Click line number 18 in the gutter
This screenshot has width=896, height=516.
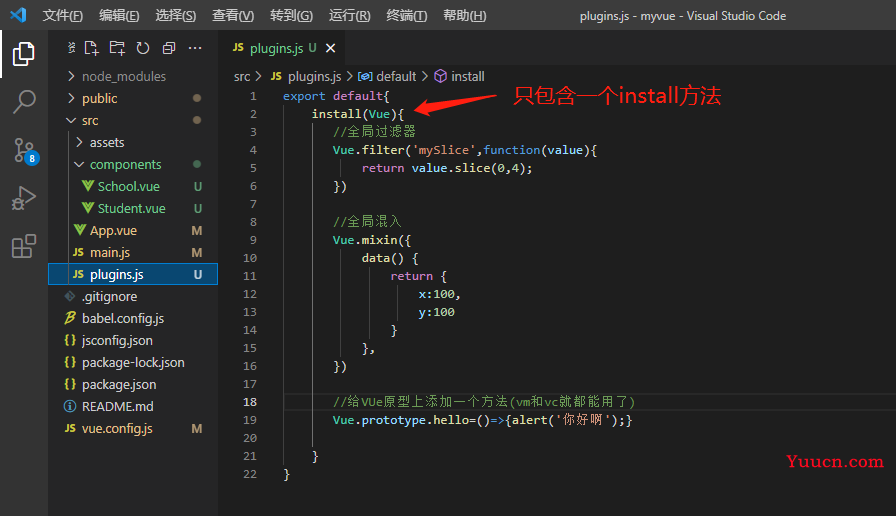(250, 402)
